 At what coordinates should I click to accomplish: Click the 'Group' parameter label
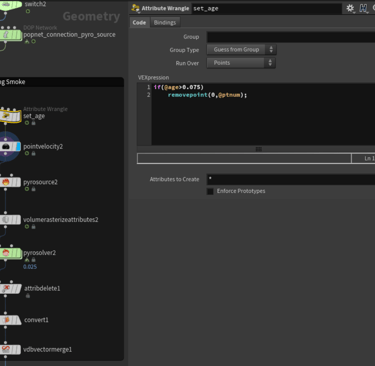click(191, 37)
